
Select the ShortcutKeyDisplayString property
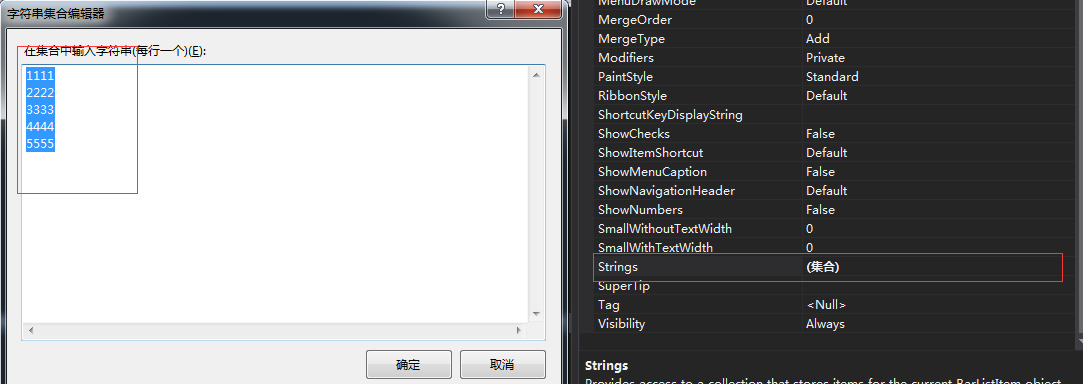pos(670,115)
